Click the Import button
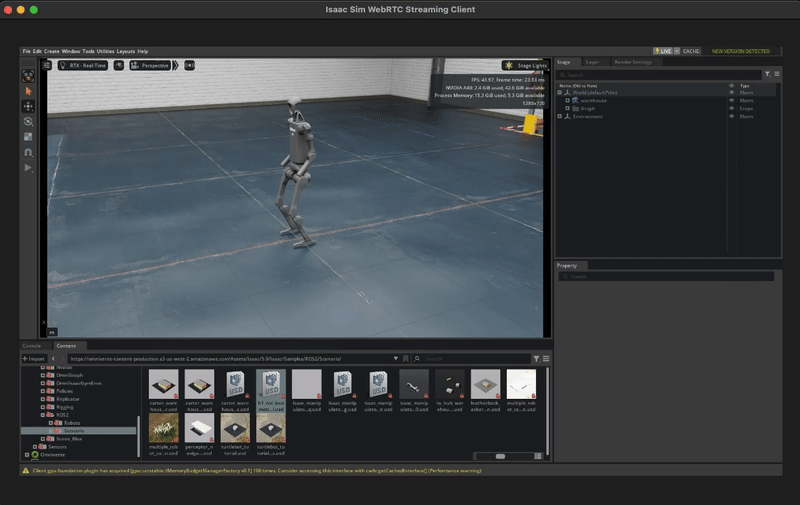Image resolution: width=800 pixels, height=505 pixels. (x=35, y=358)
